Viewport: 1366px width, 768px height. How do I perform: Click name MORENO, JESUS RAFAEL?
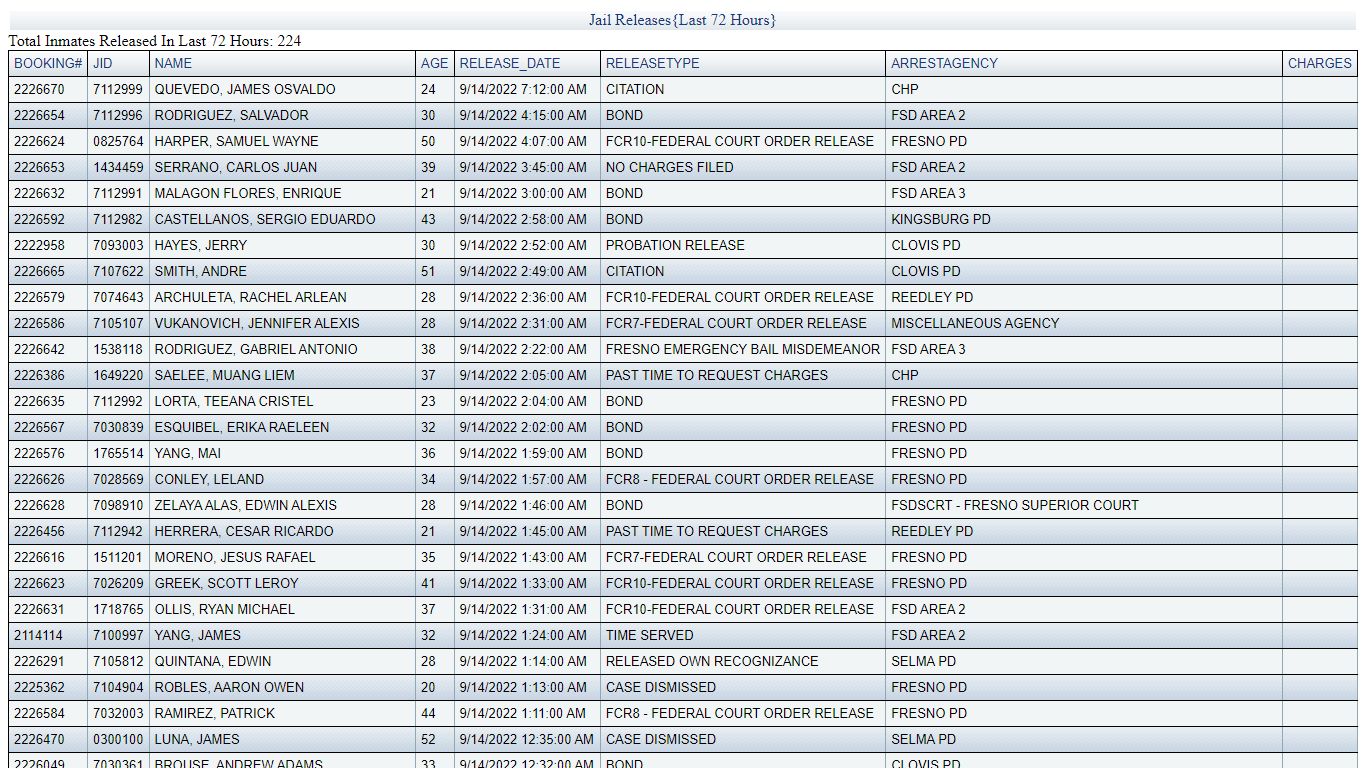point(235,557)
